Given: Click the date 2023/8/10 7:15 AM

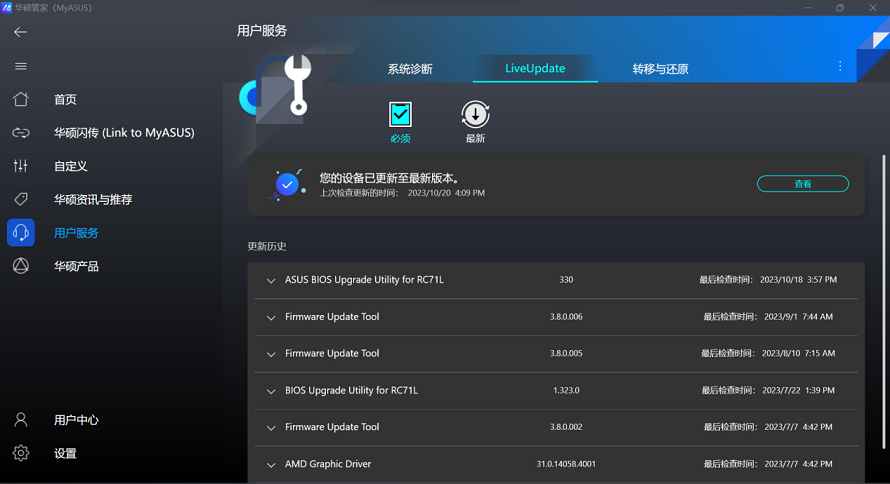Looking at the screenshot, I should click(x=798, y=353).
